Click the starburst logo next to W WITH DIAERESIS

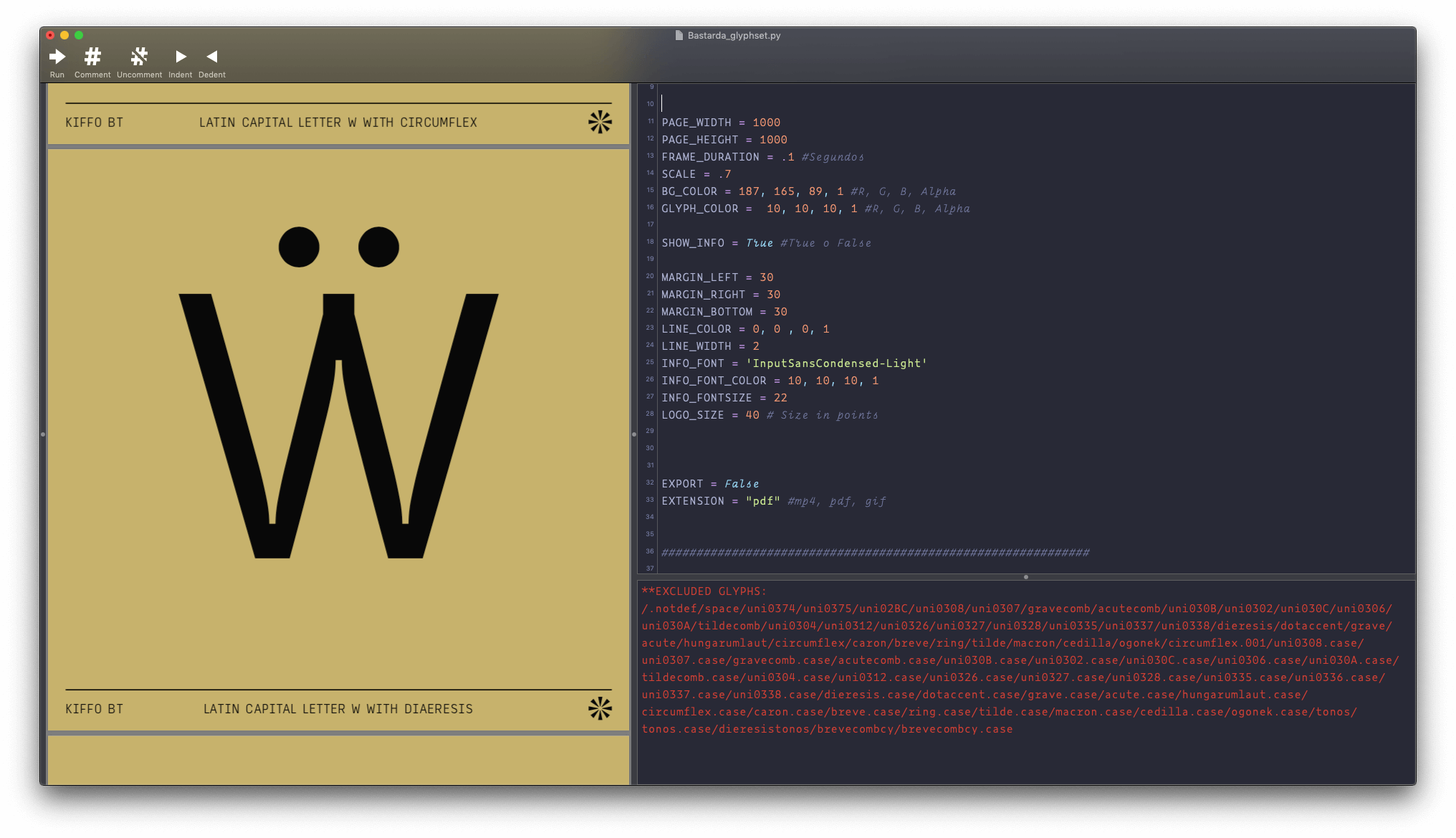pos(600,708)
